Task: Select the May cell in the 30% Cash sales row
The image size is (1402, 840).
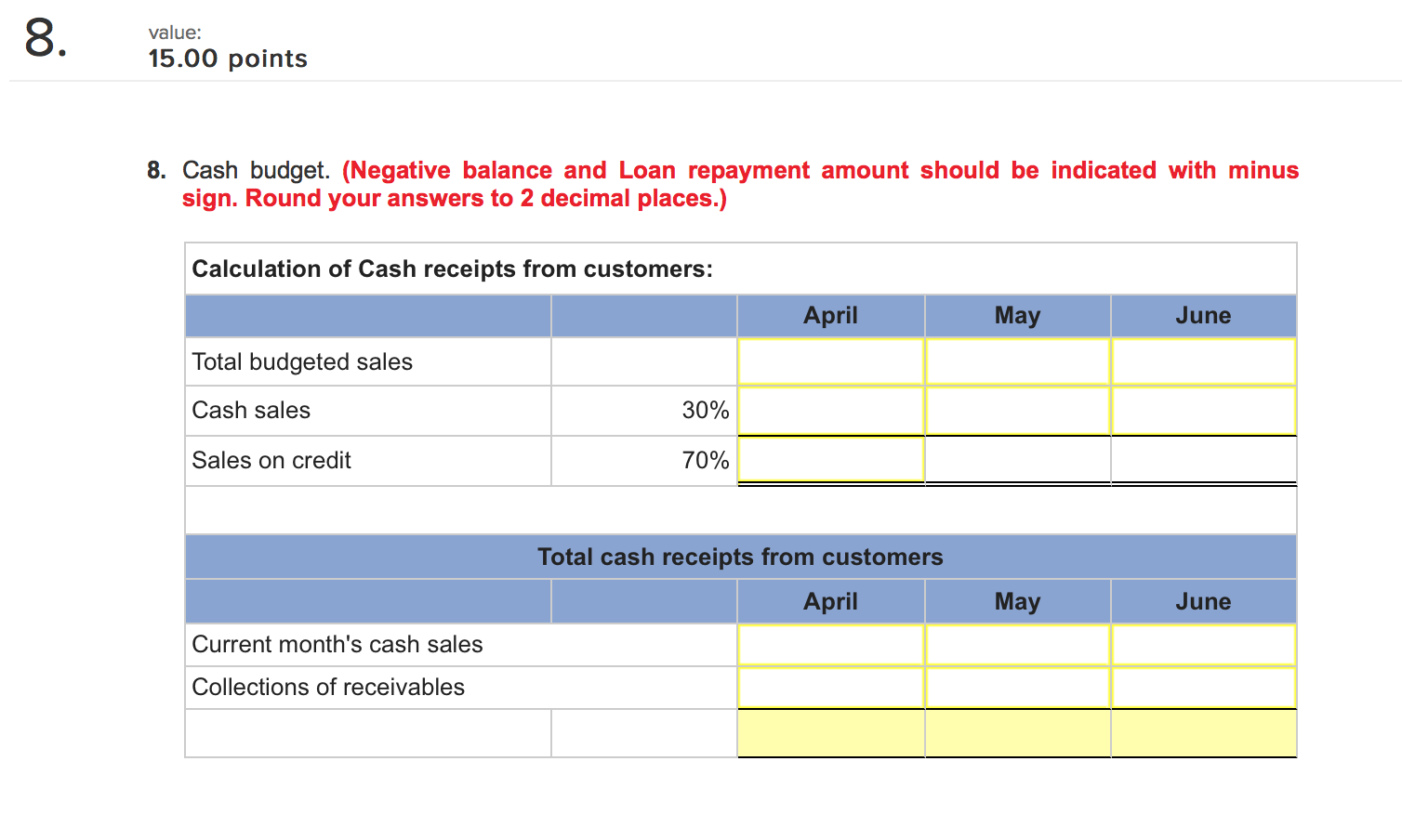Action: (x=1017, y=411)
